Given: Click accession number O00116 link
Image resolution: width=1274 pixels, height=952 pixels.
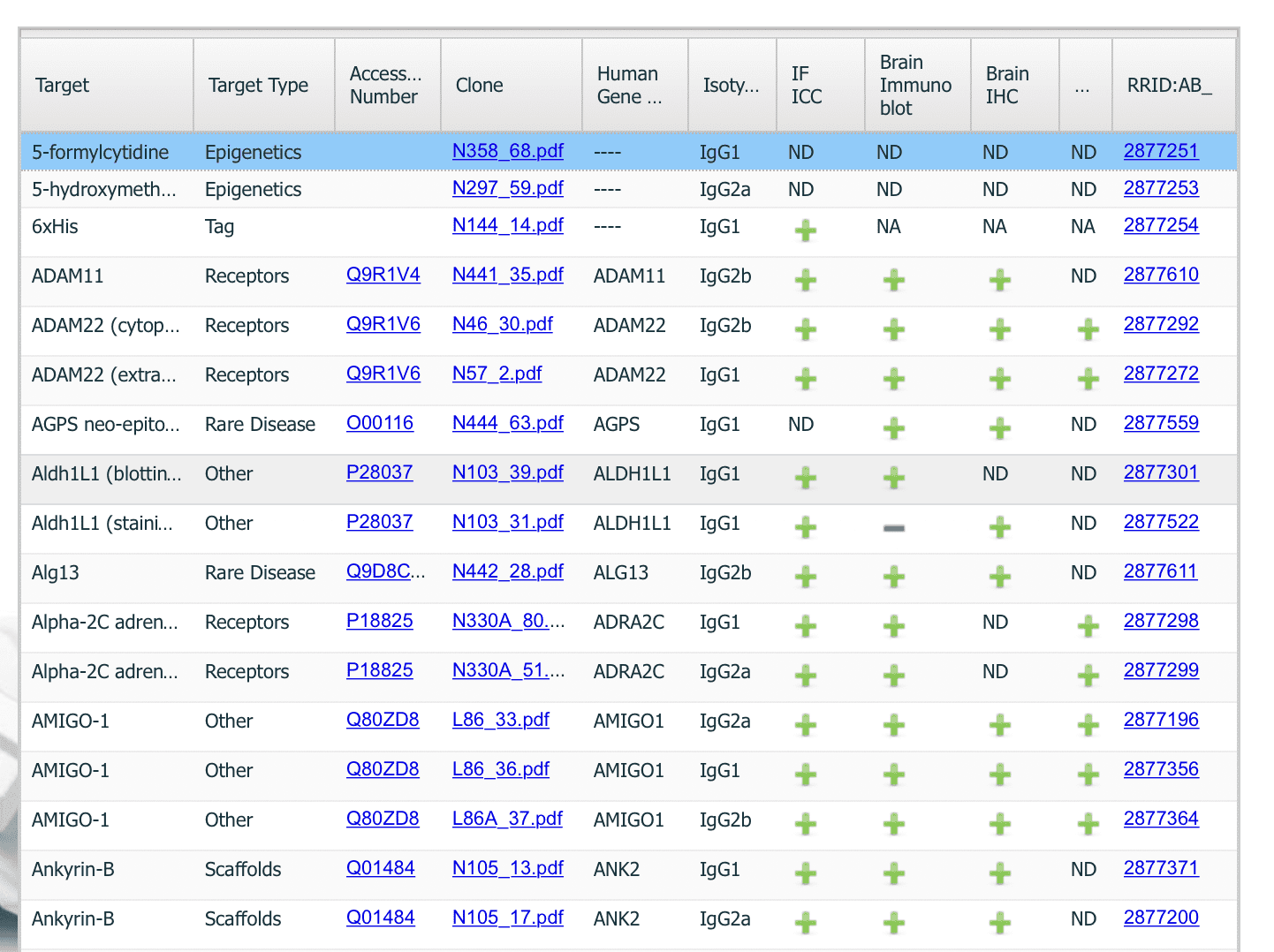Looking at the screenshot, I should coord(379,423).
